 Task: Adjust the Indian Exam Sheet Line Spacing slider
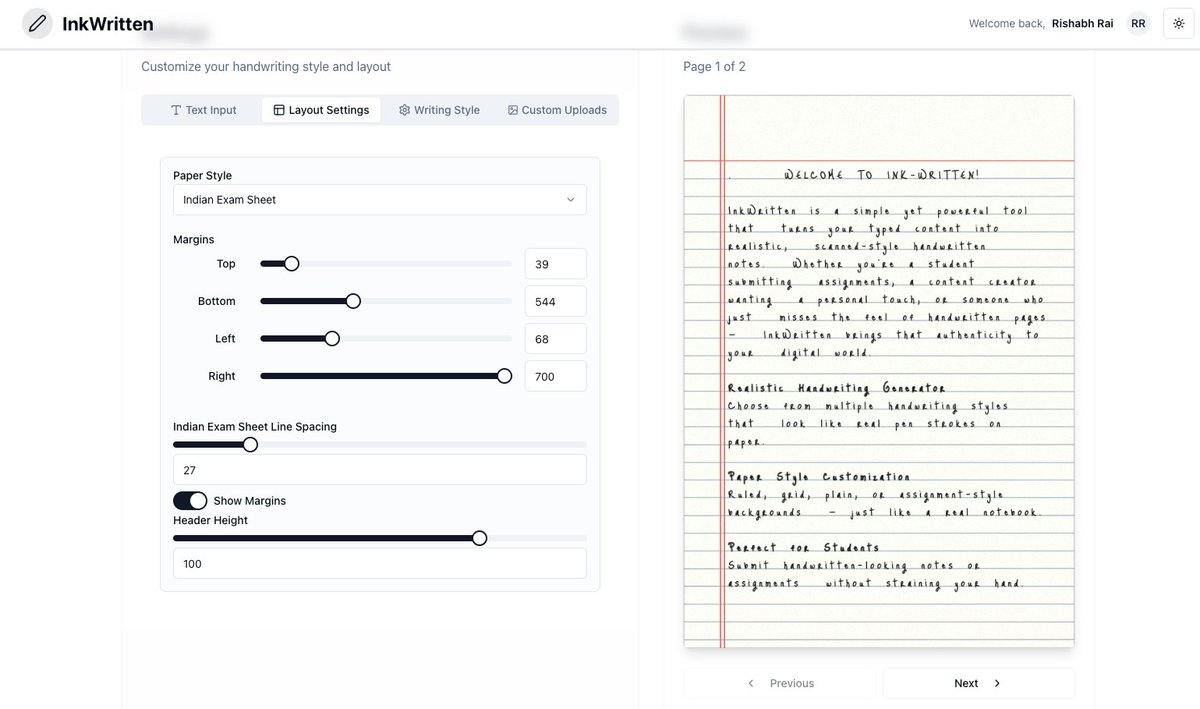click(x=250, y=444)
